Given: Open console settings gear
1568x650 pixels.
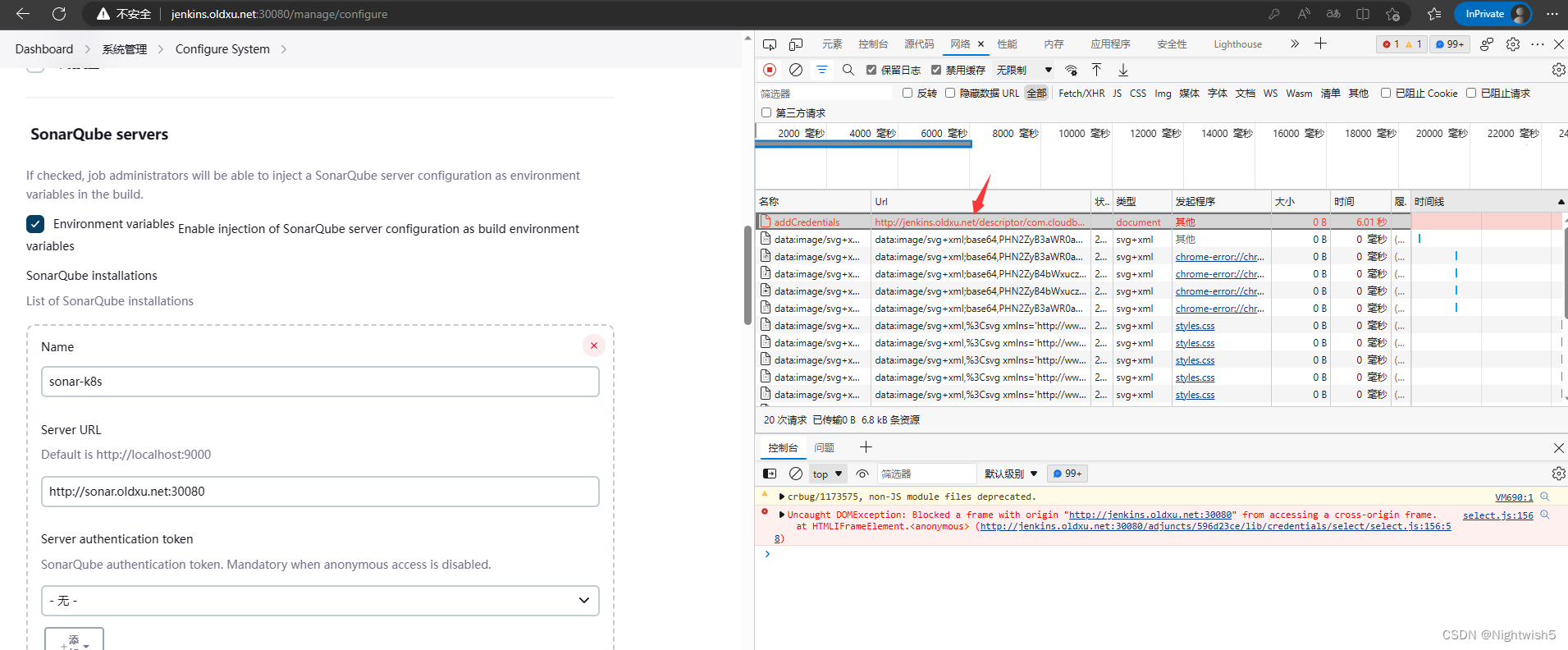Looking at the screenshot, I should [x=1558, y=474].
